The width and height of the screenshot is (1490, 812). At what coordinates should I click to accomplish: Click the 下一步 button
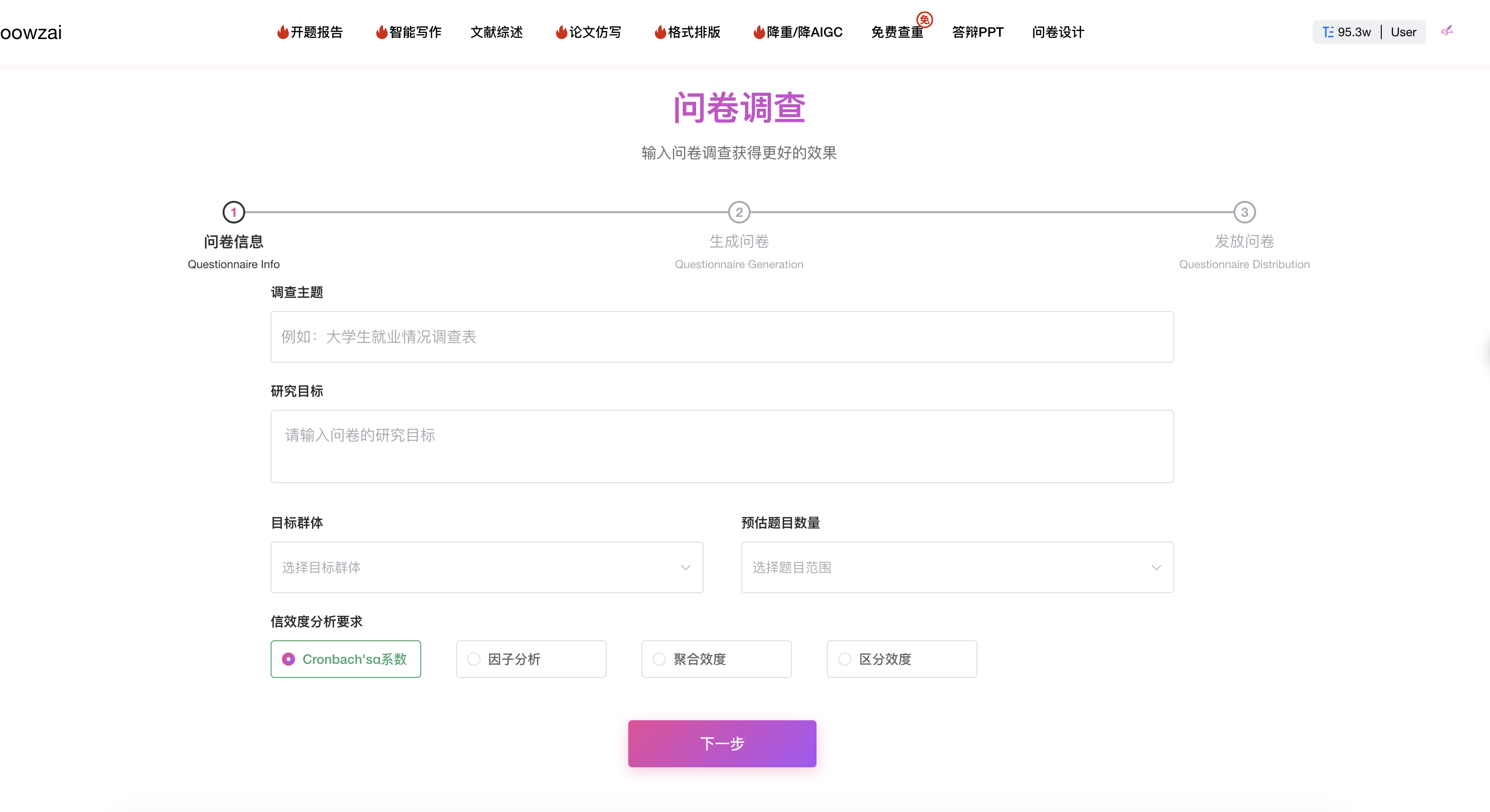click(722, 744)
